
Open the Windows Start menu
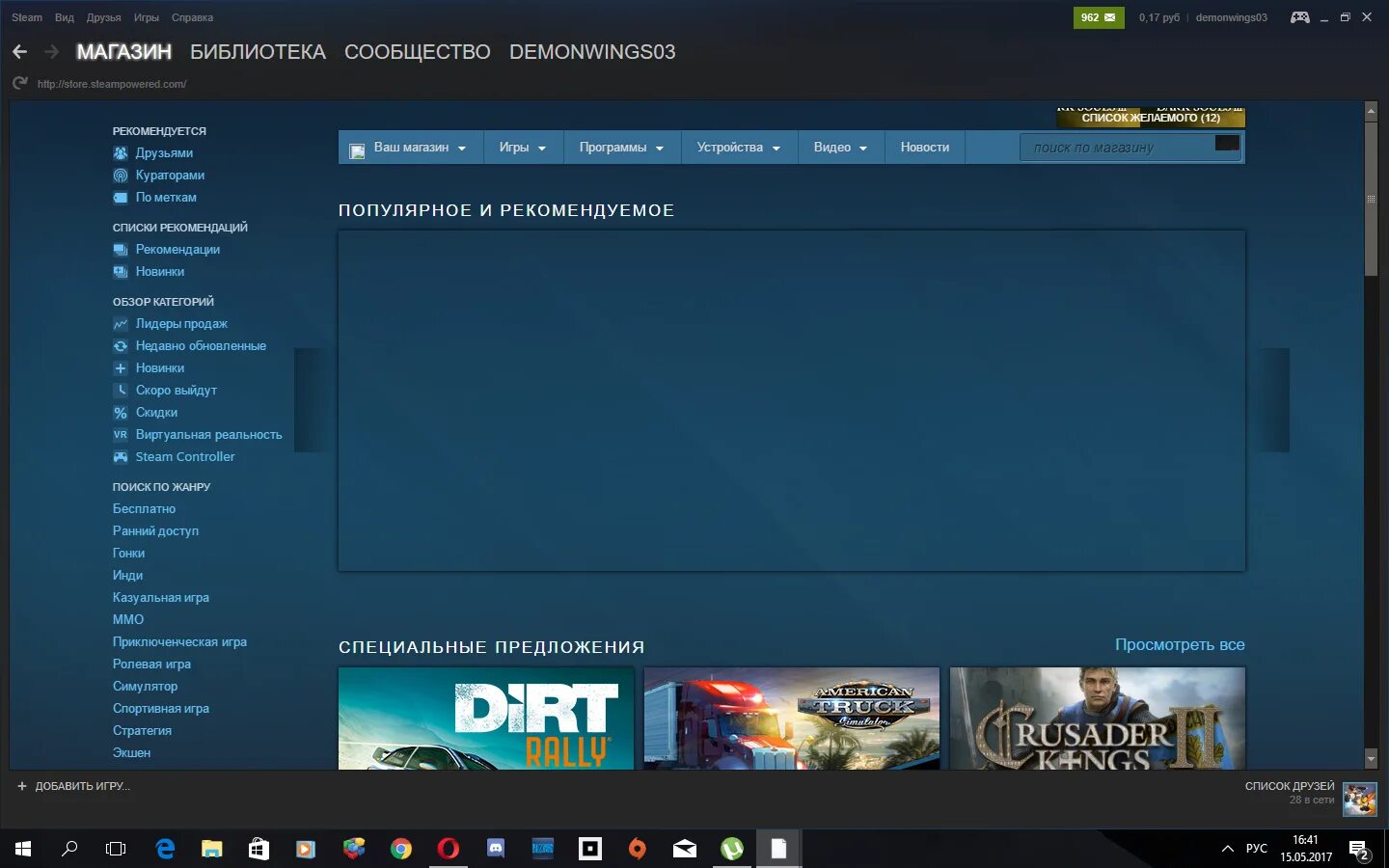[23, 849]
